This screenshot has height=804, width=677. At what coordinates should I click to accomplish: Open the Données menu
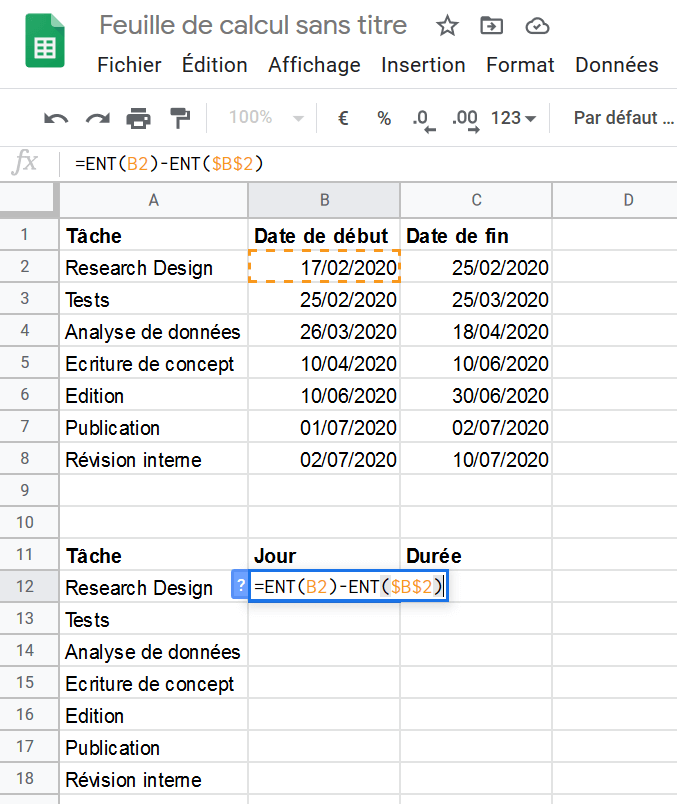(x=616, y=65)
